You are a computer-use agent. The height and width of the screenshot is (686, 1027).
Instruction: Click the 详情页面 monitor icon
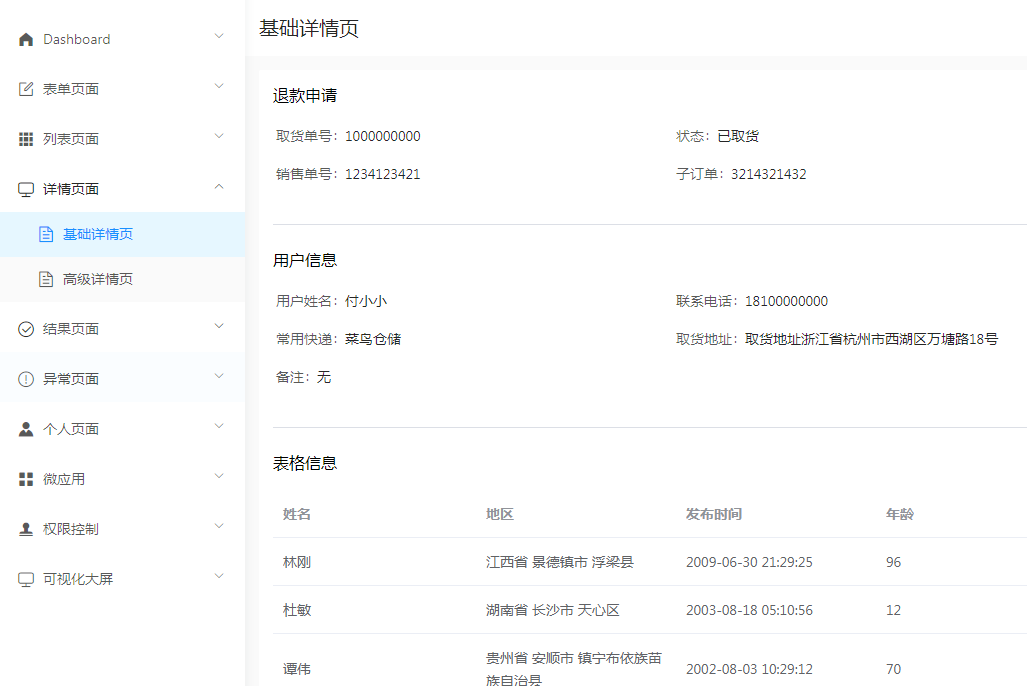26,189
